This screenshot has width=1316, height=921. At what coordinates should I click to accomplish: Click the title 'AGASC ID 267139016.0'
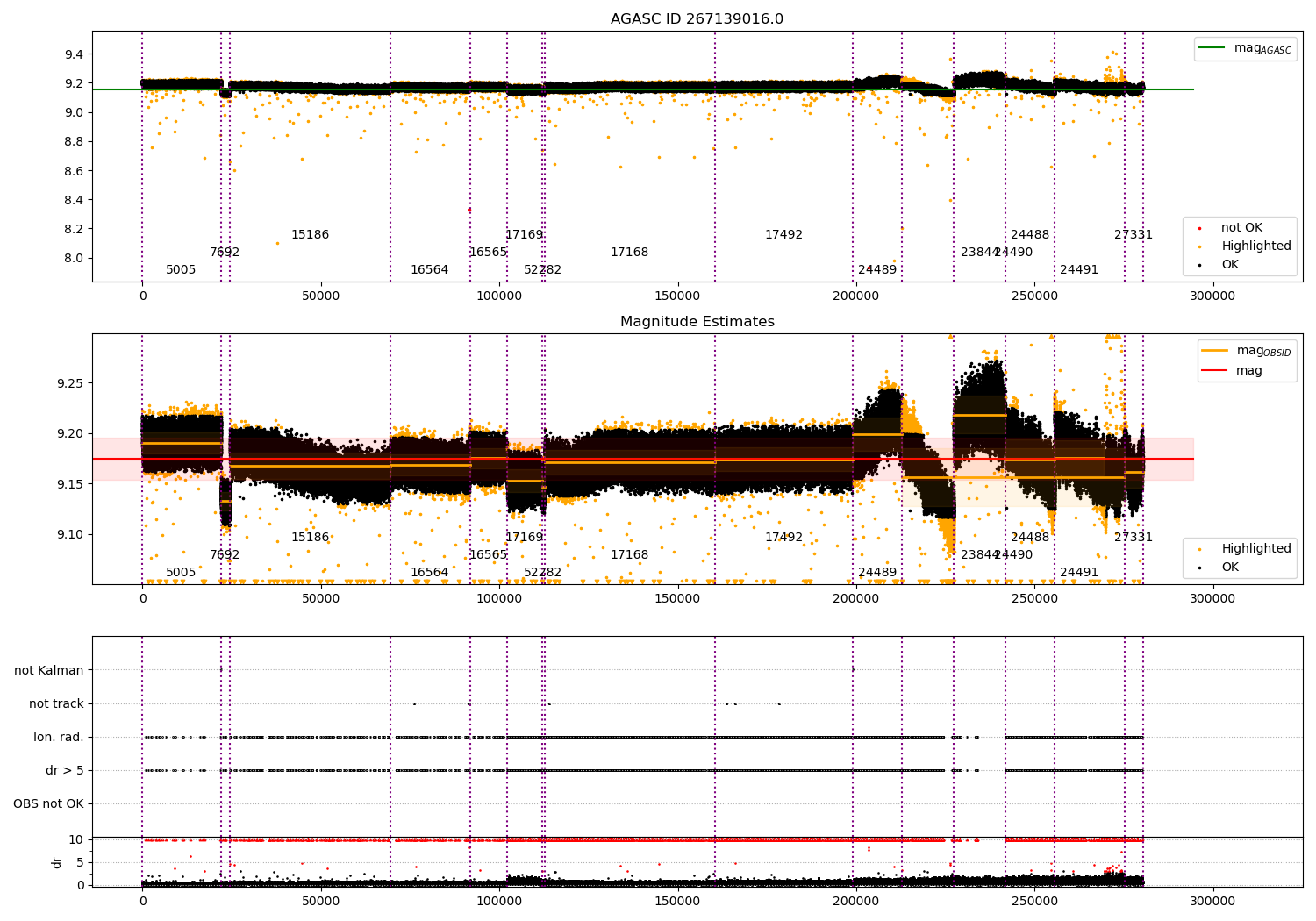[697, 19]
